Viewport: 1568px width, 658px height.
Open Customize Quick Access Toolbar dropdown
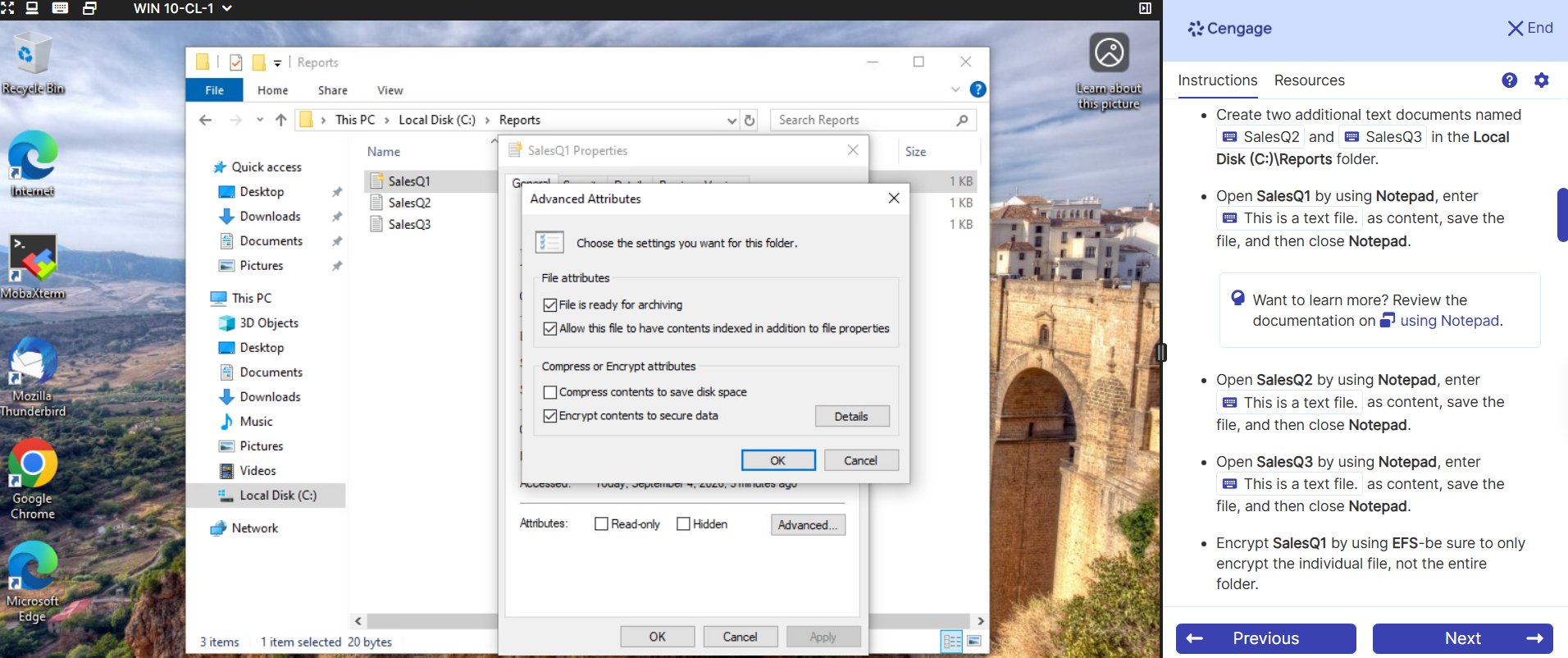pos(277,63)
